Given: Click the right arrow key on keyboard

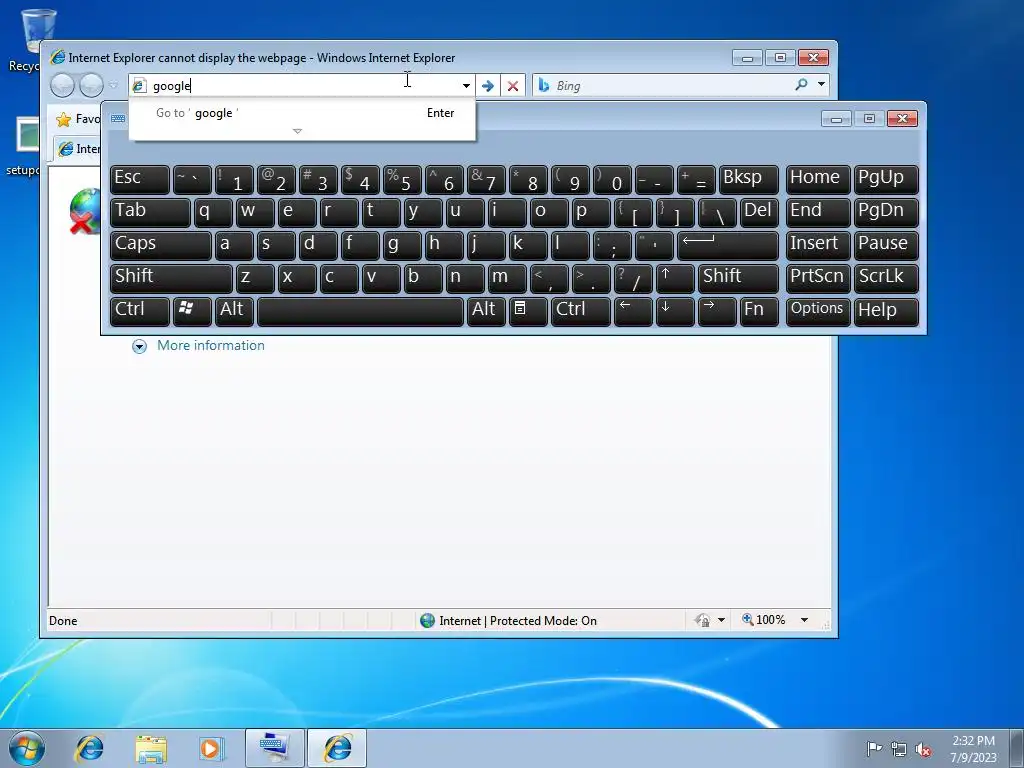Looking at the screenshot, I should [x=716, y=310].
